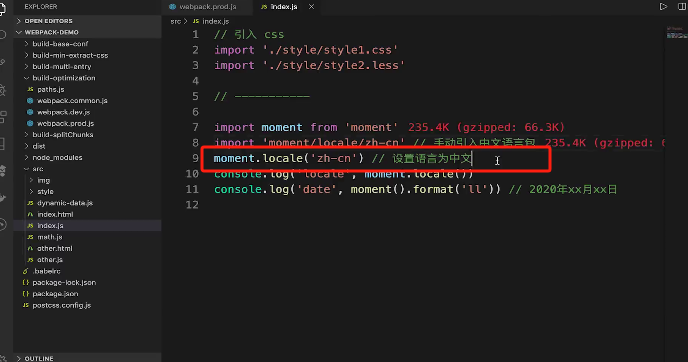This screenshot has height=362, width=688.
Task: Click the JS icon next to dynamic-data.js
Action: [x=30, y=203]
